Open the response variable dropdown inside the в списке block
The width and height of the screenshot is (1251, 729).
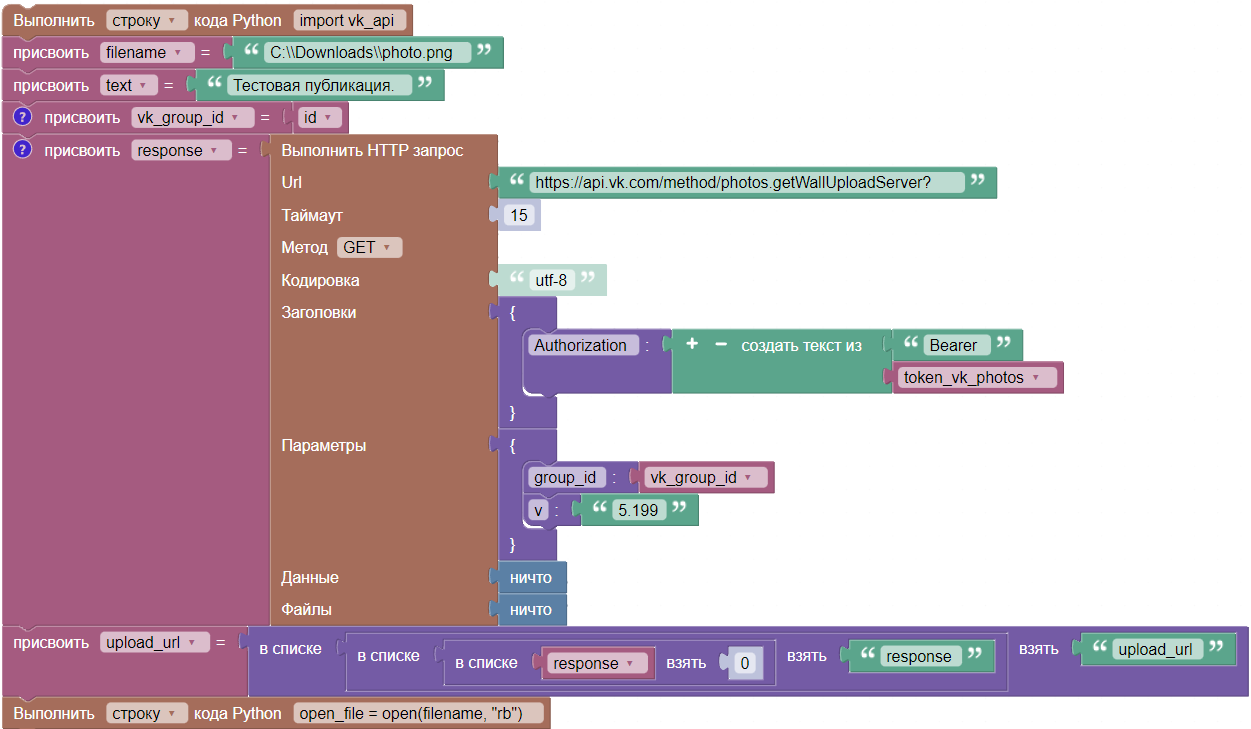pos(597,663)
